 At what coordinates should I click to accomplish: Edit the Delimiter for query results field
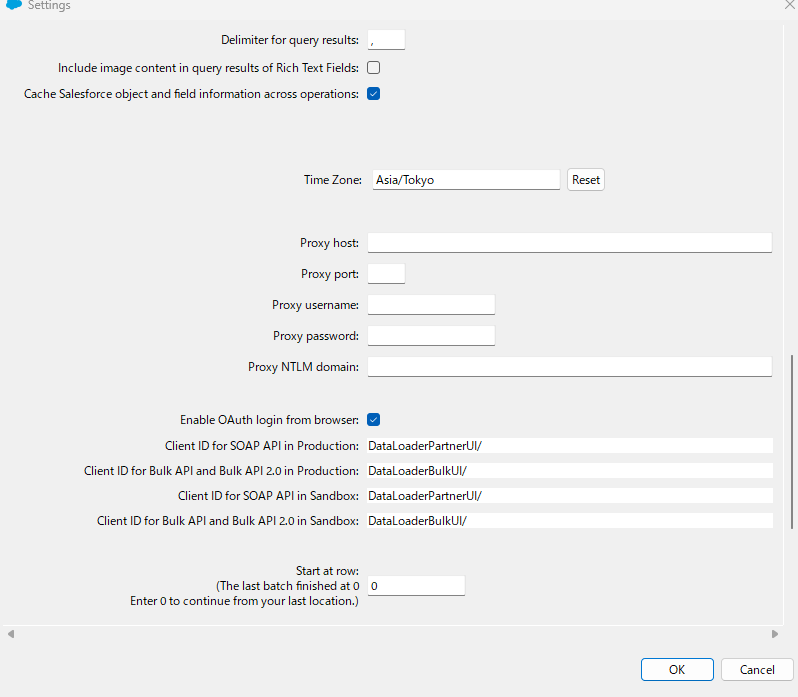click(386, 40)
